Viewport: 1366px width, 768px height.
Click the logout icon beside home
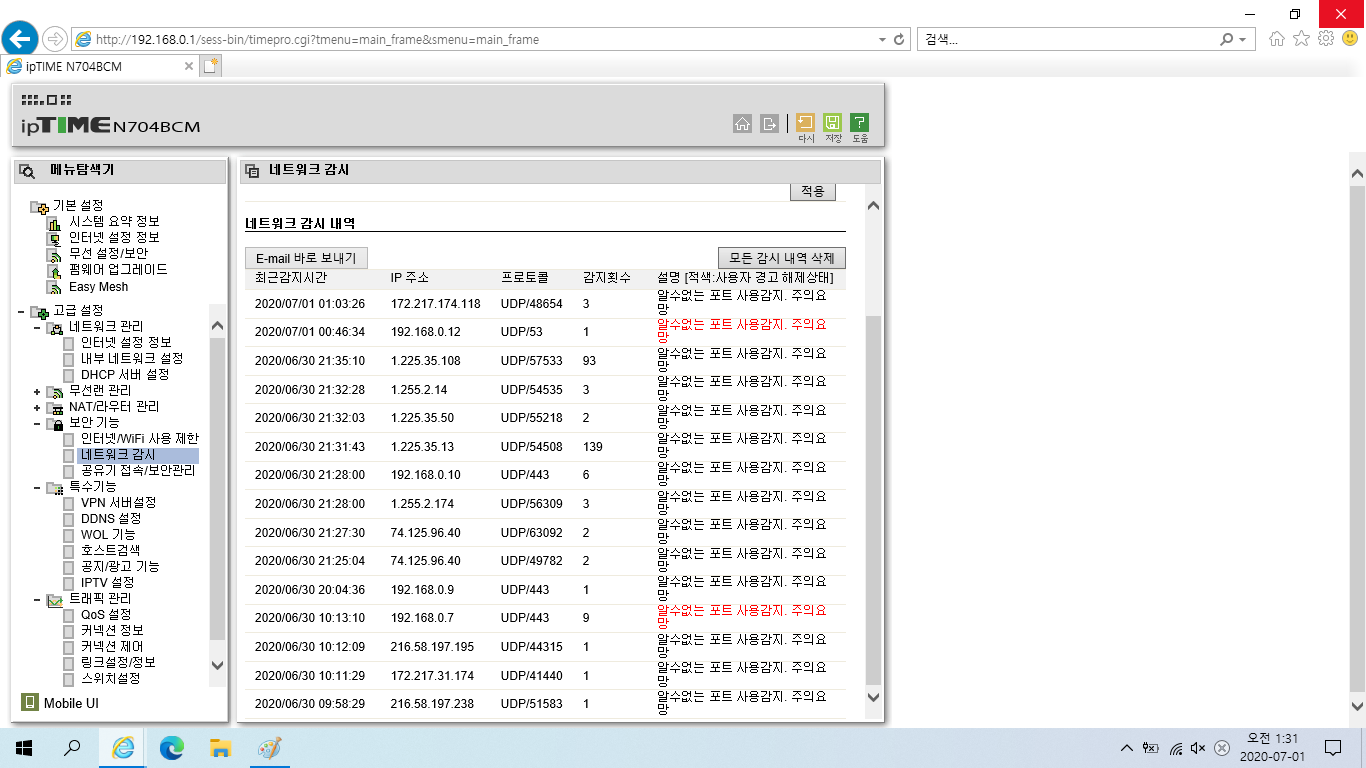click(769, 123)
